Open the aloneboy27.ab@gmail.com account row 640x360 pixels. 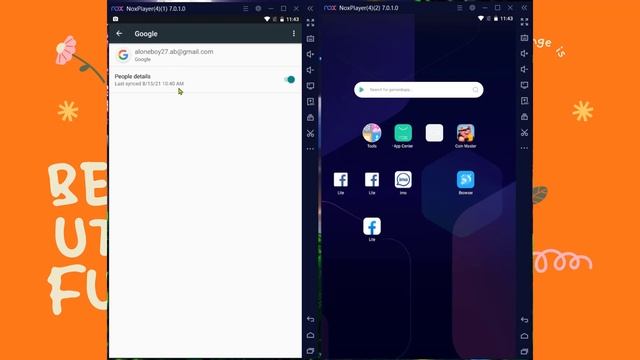(x=205, y=55)
